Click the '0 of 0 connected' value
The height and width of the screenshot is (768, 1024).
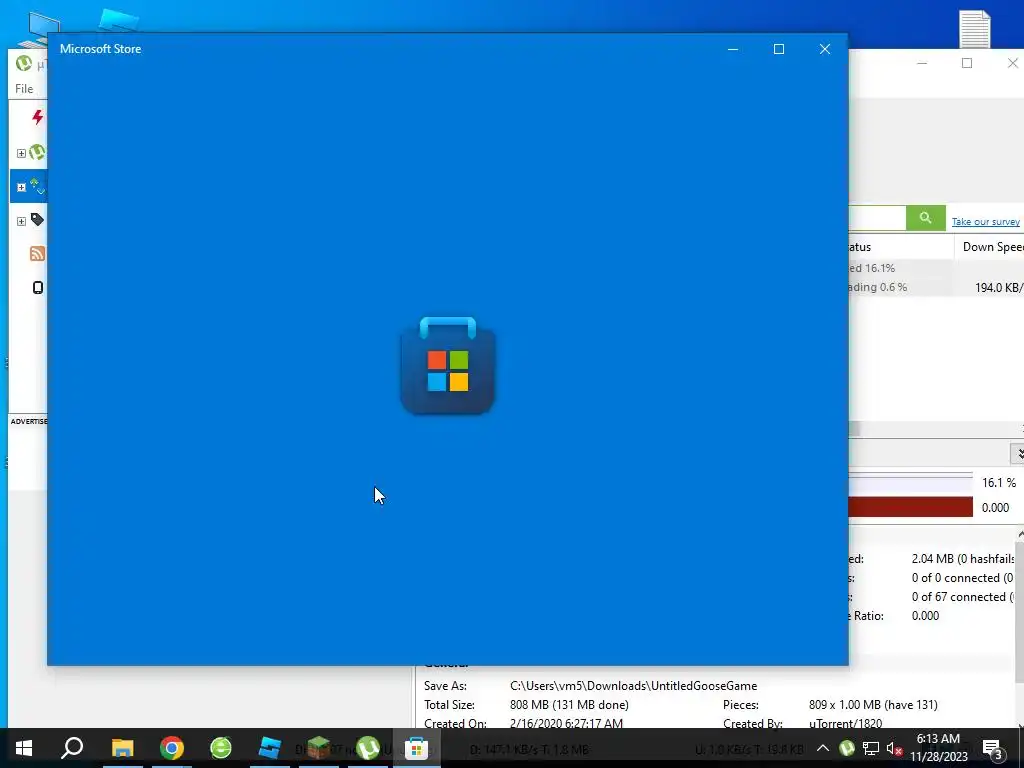pyautogui.click(x=962, y=578)
